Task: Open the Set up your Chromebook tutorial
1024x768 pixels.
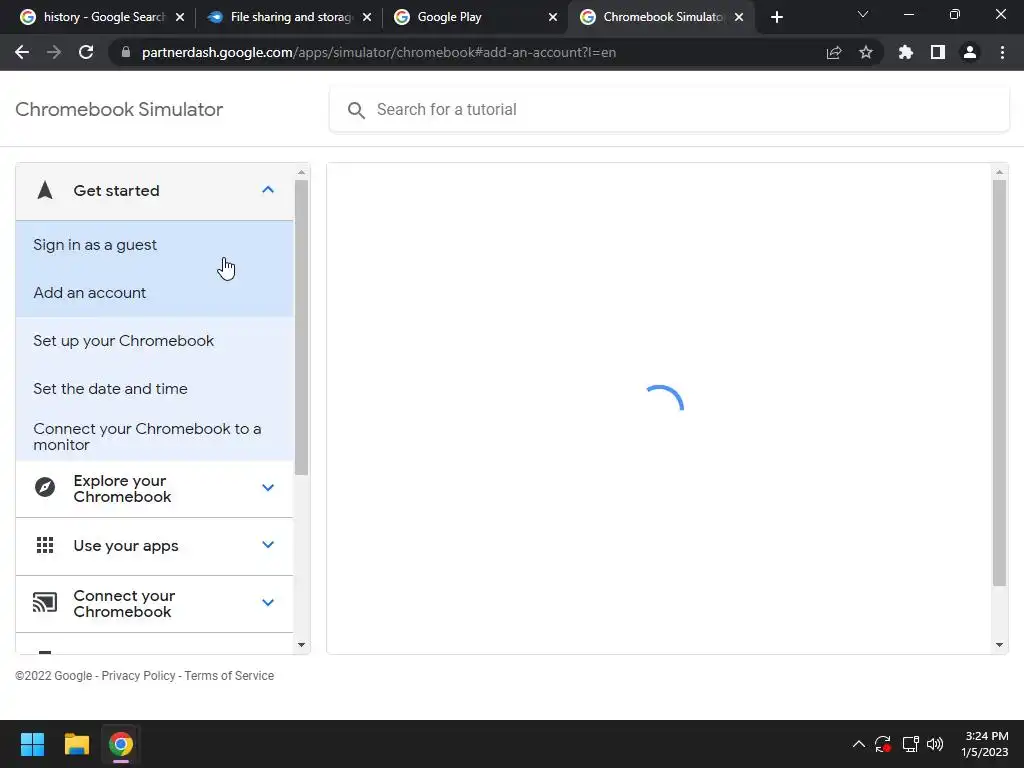Action: click(x=155, y=340)
